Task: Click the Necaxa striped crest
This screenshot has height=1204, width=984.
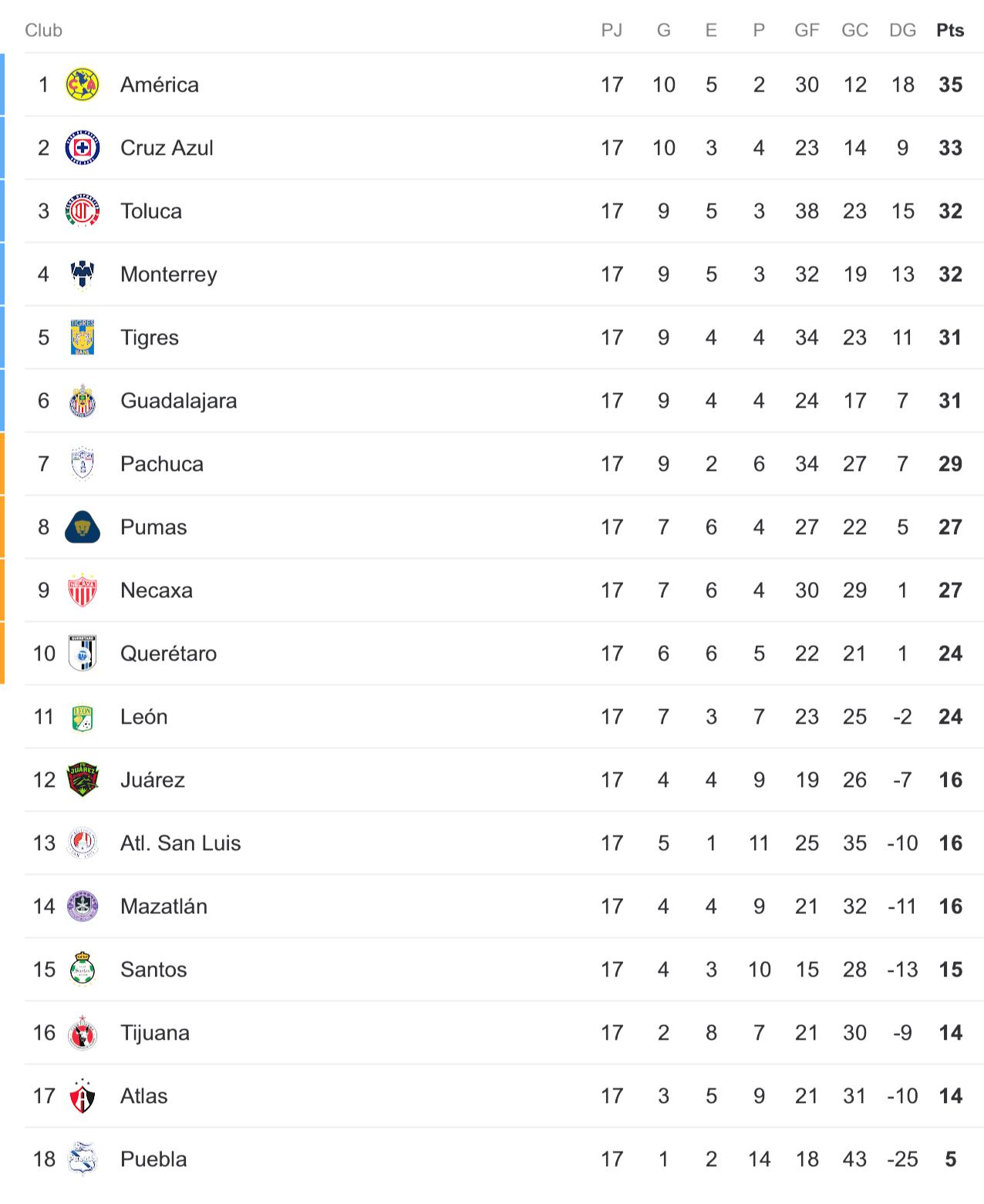Action: point(83,590)
